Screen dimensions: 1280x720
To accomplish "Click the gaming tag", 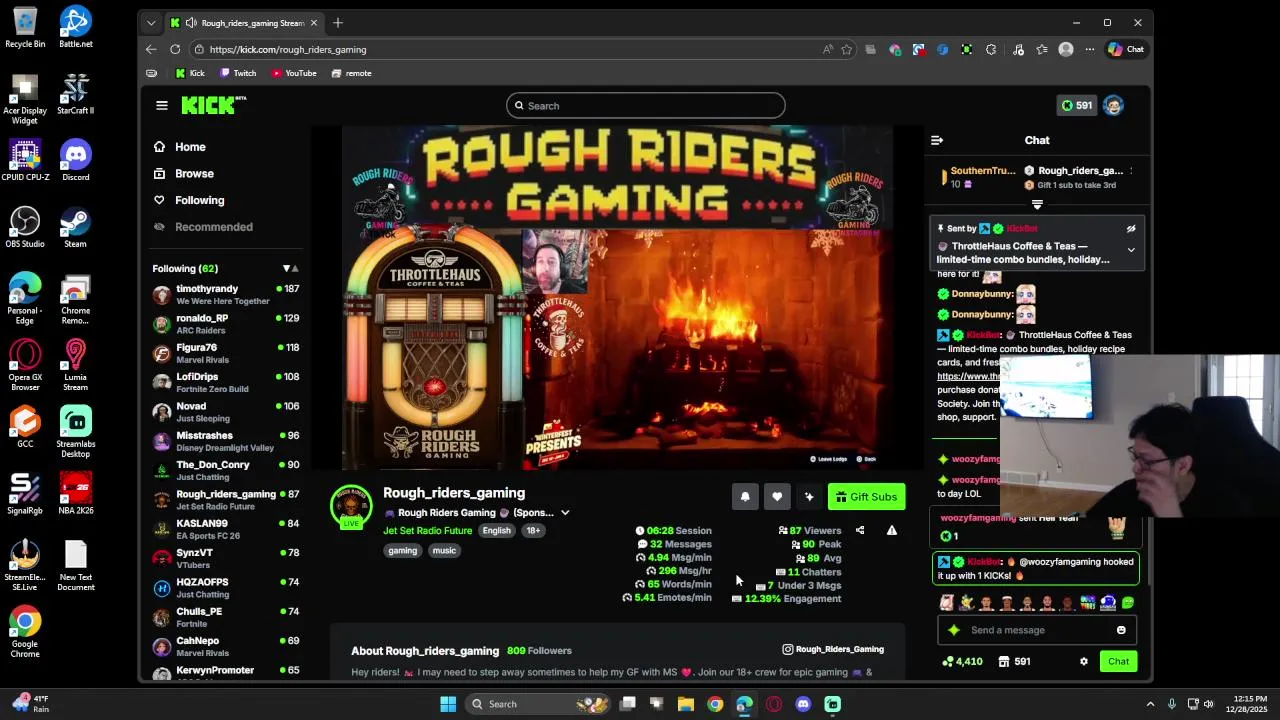I will pyautogui.click(x=403, y=551).
